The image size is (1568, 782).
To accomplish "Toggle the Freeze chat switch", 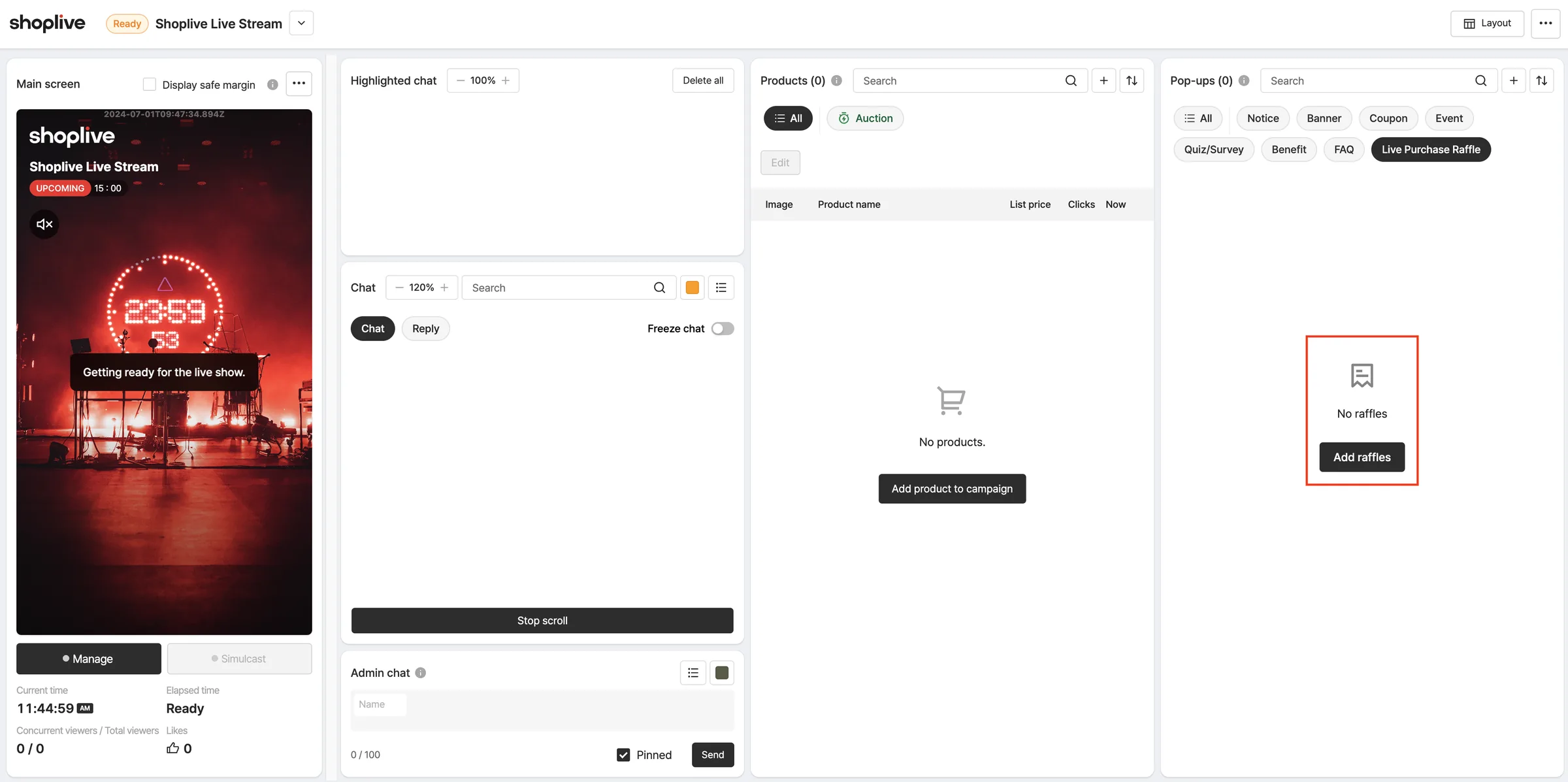I will coord(723,329).
